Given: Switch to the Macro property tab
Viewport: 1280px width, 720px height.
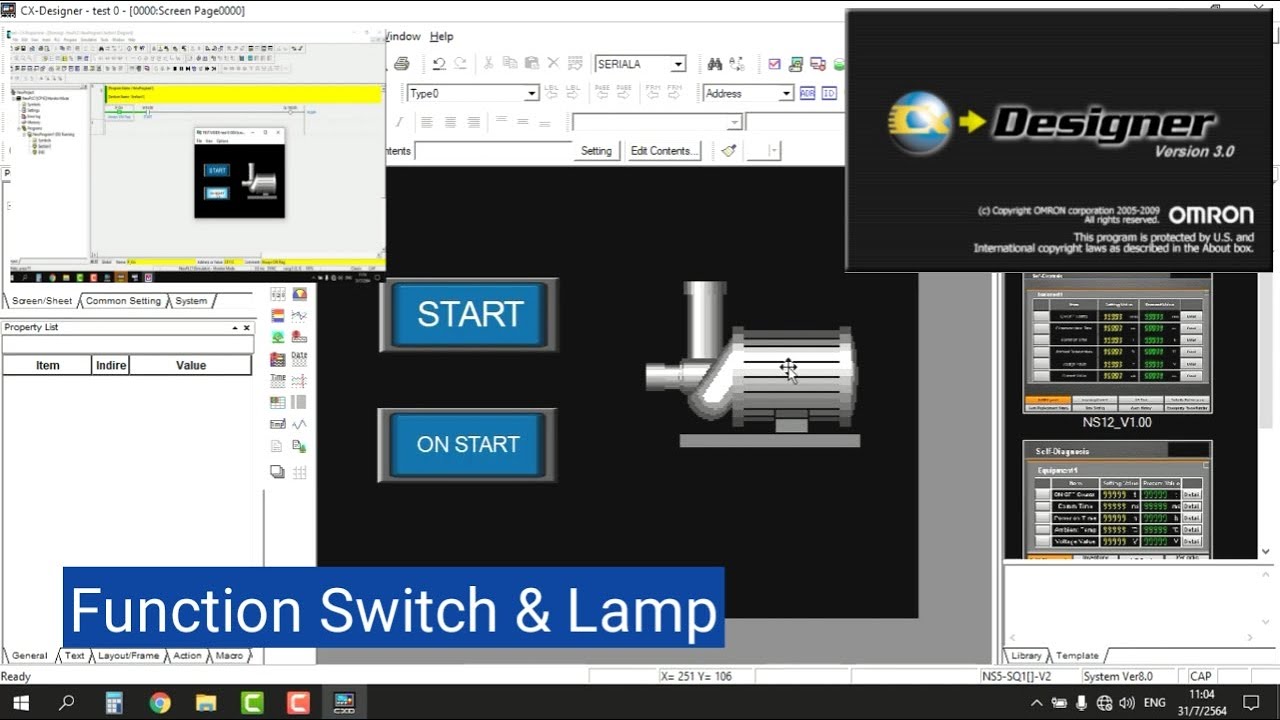Looking at the screenshot, I should point(229,656).
